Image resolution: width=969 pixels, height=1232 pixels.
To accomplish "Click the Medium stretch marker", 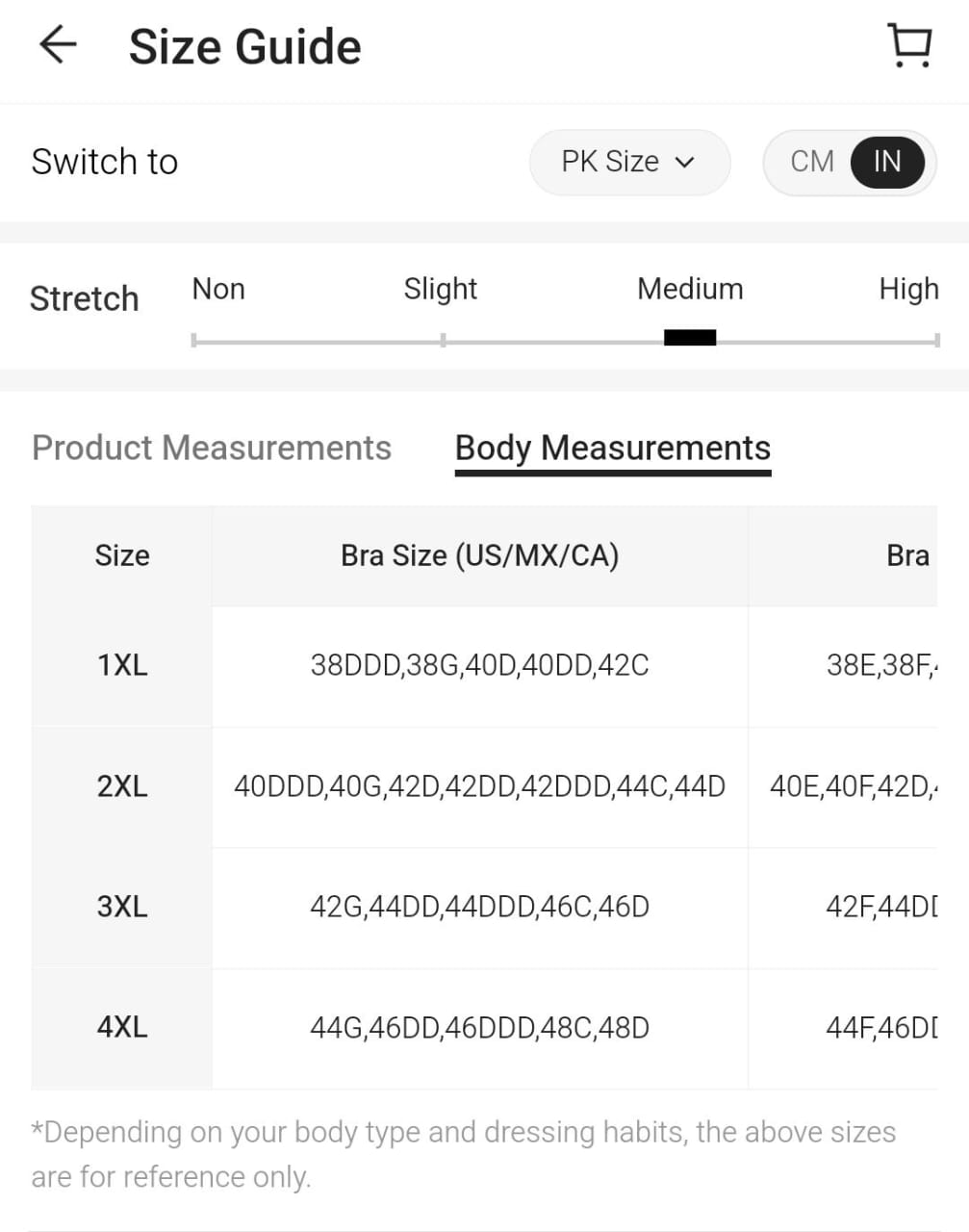I will (690, 337).
